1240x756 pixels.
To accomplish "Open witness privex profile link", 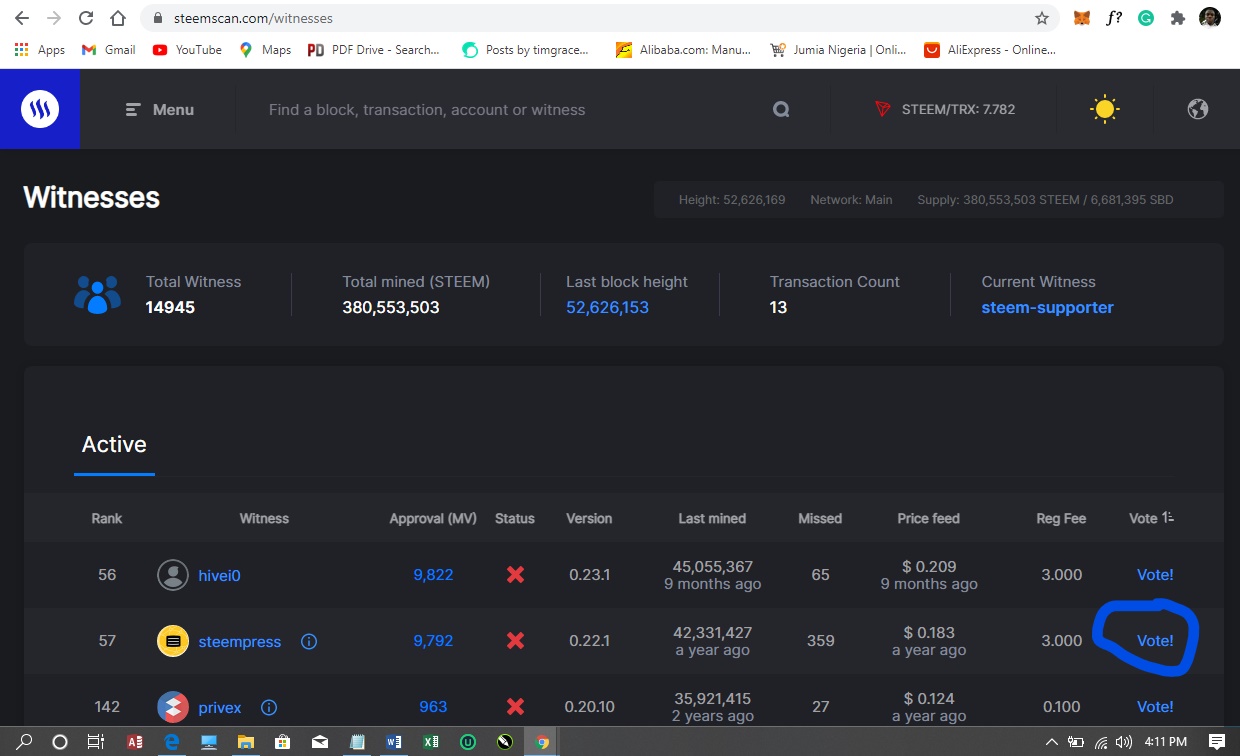I will [219, 707].
